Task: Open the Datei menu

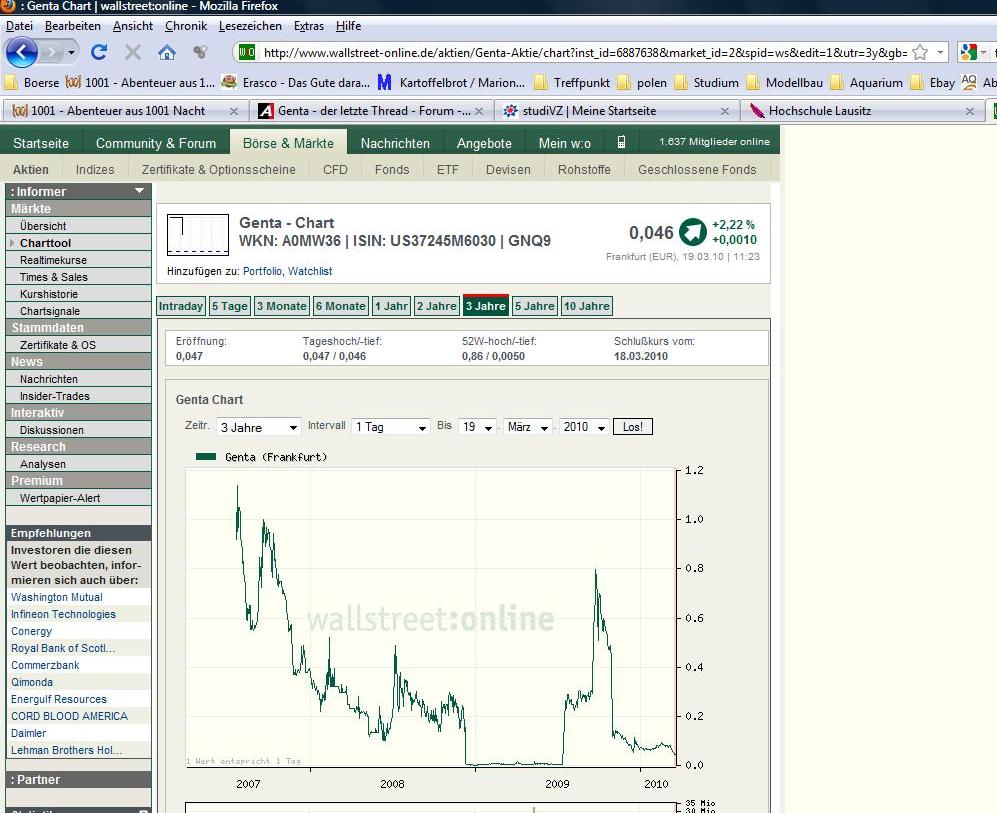Action: (x=19, y=26)
